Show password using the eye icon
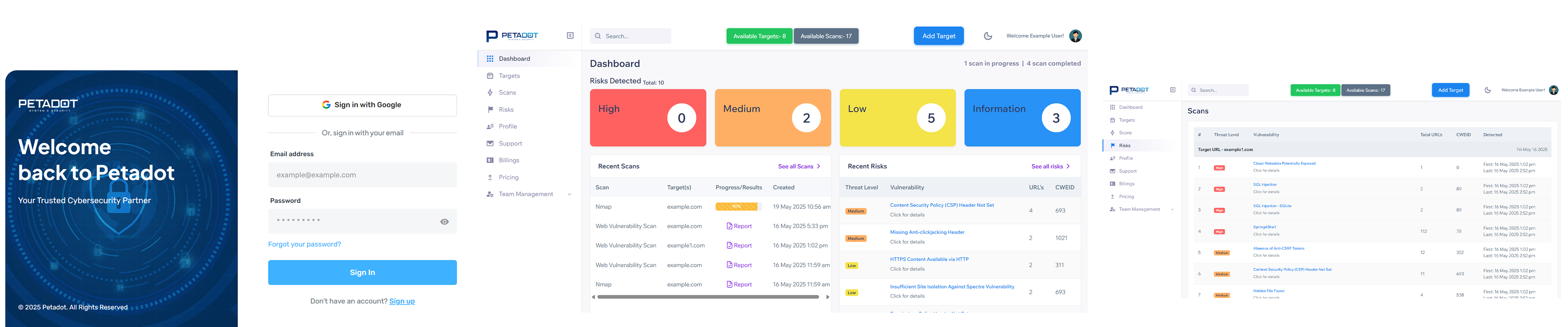 tap(444, 222)
